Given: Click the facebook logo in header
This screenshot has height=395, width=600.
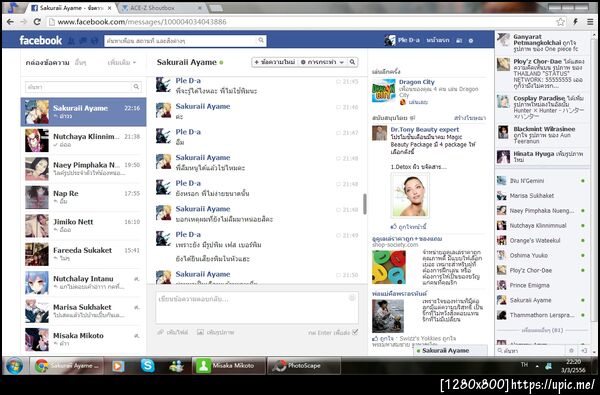Looking at the screenshot, I should point(41,40).
